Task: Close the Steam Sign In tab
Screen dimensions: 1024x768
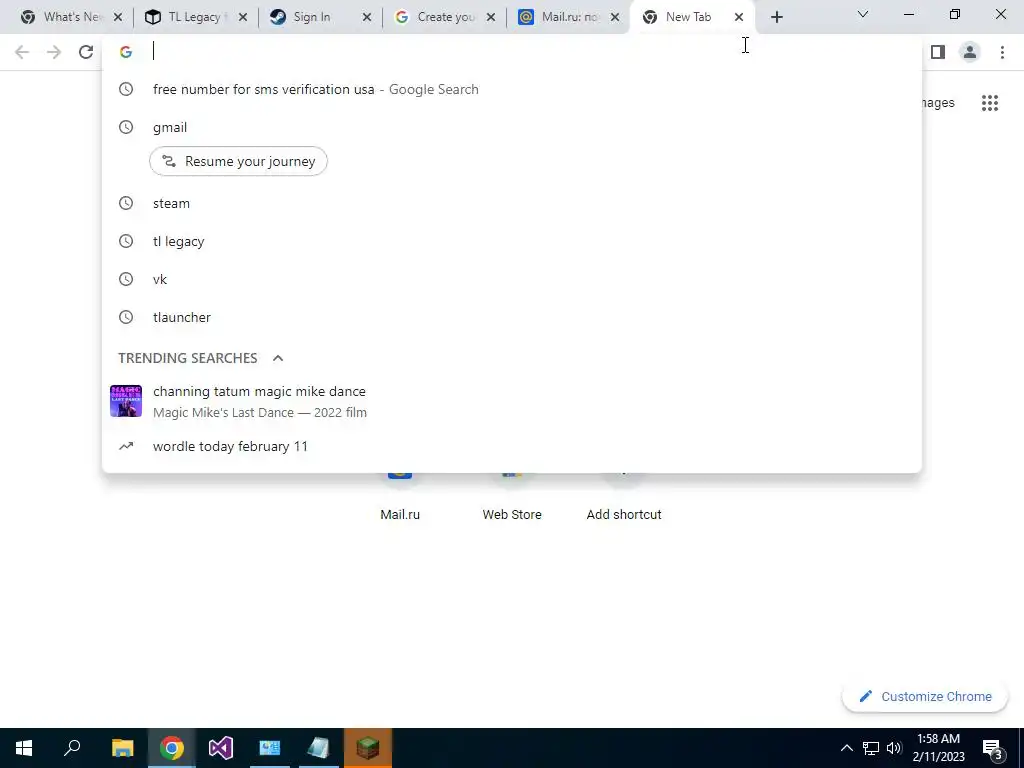Action: (366, 17)
